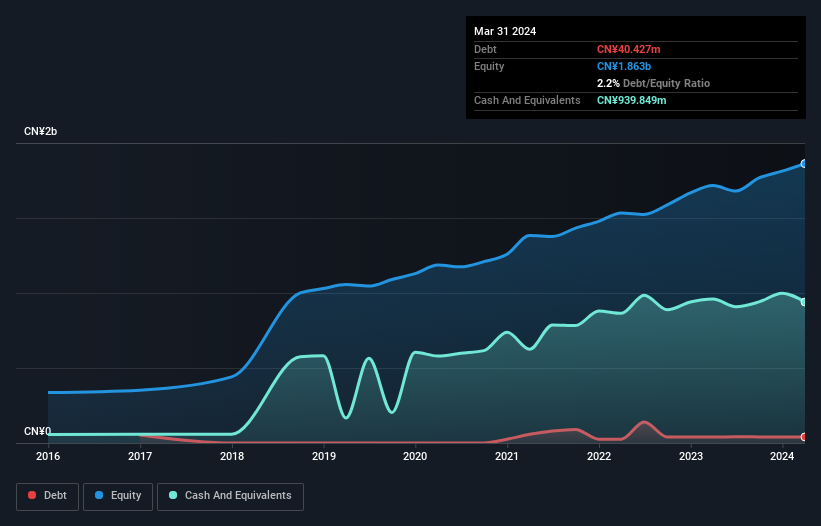Toggle Cash And Equivalents legend button
The width and height of the screenshot is (821, 526).
tap(230, 496)
